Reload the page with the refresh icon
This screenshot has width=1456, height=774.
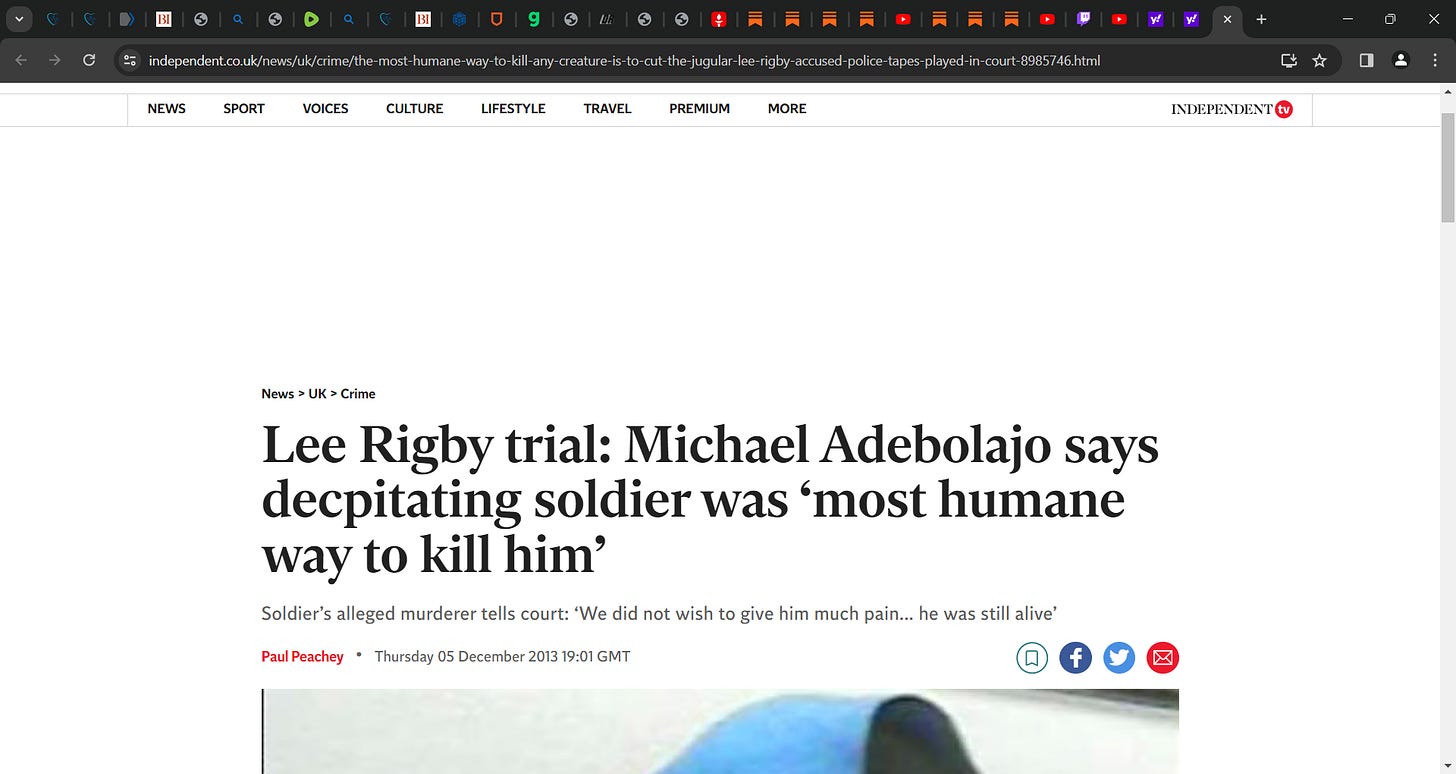[x=89, y=60]
